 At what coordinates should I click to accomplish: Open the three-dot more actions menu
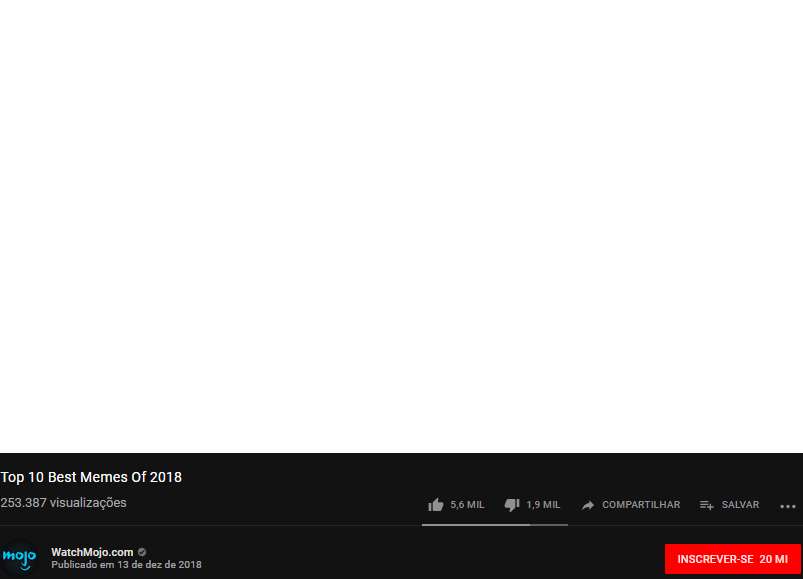tap(788, 506)
